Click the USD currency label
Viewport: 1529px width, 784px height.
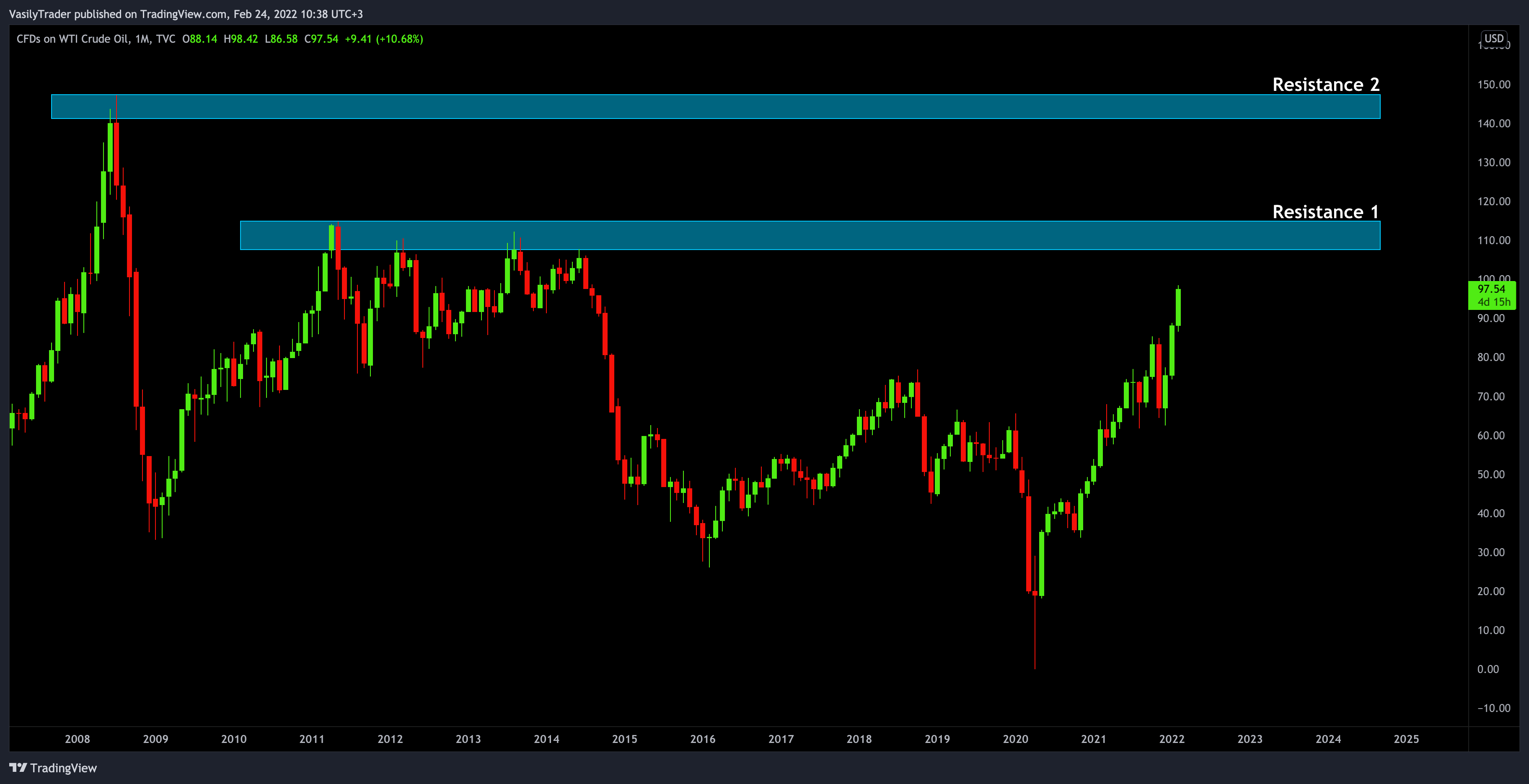coord(1494,39)
